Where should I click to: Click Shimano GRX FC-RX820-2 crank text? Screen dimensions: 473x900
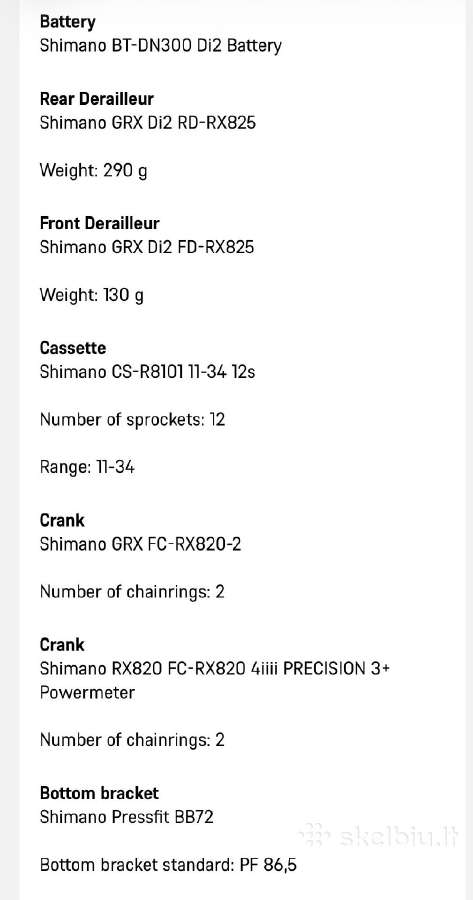[140, 544]
